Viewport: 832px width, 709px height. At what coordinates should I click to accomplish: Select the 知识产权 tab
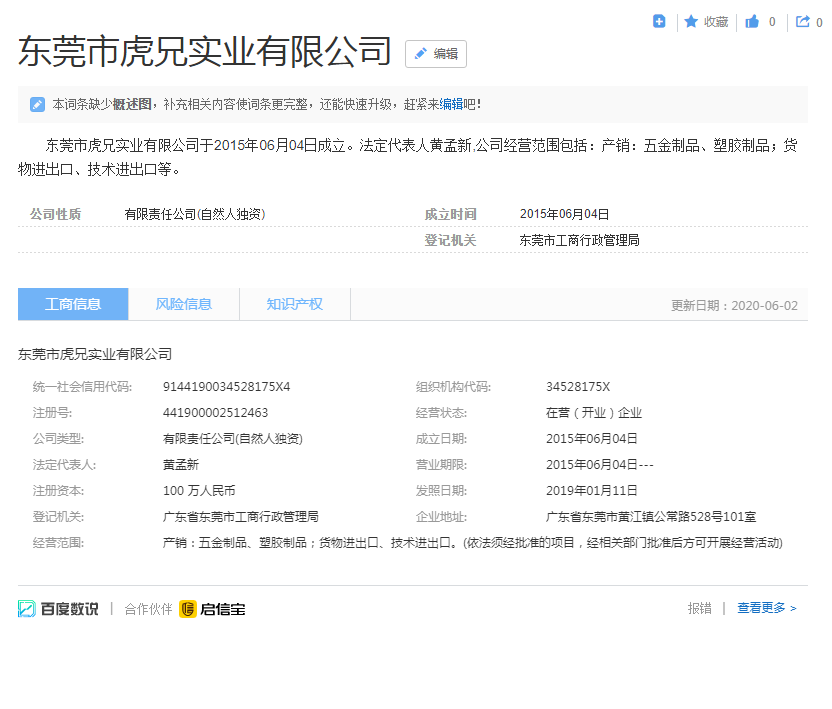294,304
